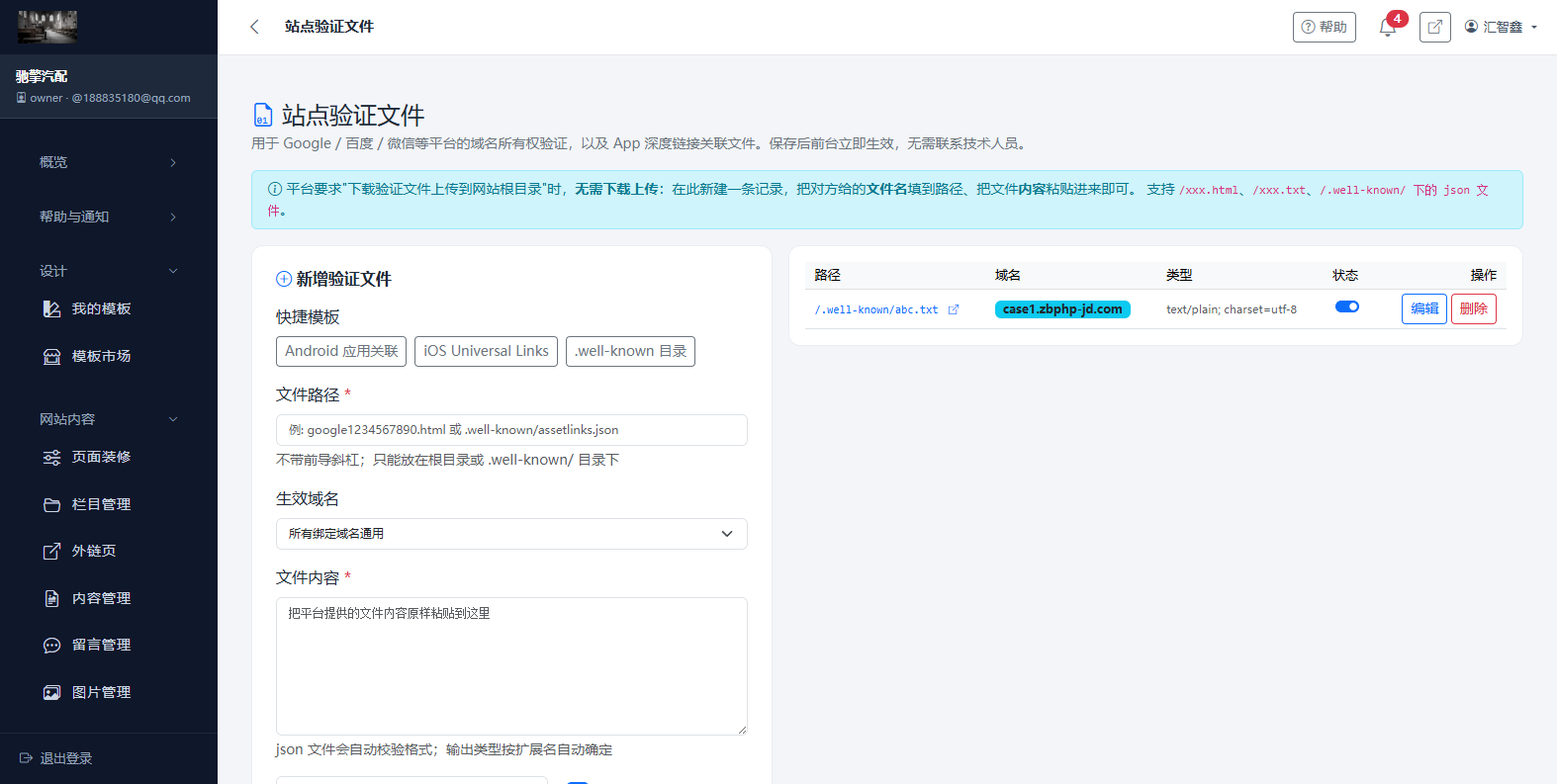Viewport: 1557px width, 784px height.
Task: Click the user avatar icon for 汇智鑫
Action: 1471,27
